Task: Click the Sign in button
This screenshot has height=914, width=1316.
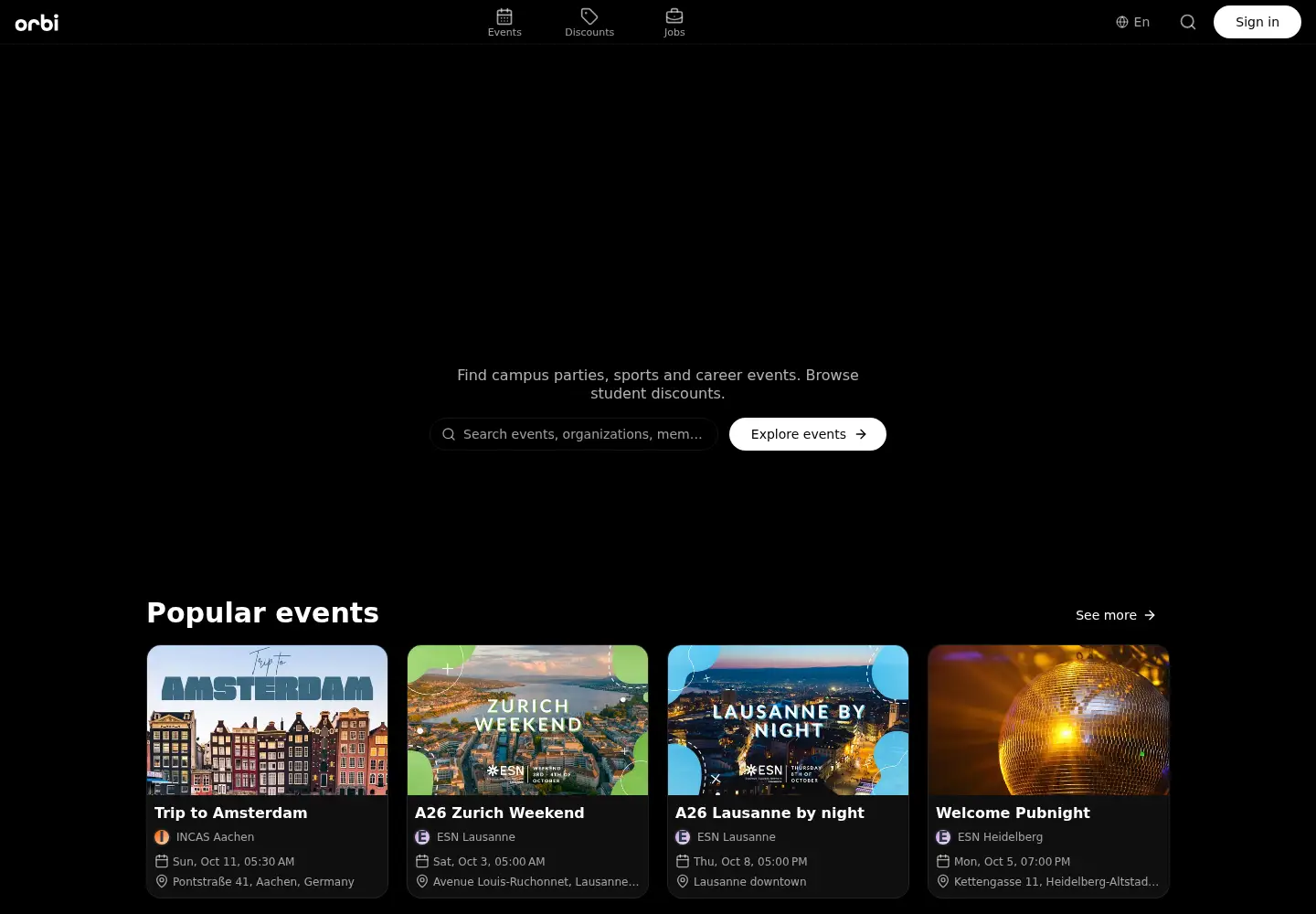Action: (x=1258, y=22)
